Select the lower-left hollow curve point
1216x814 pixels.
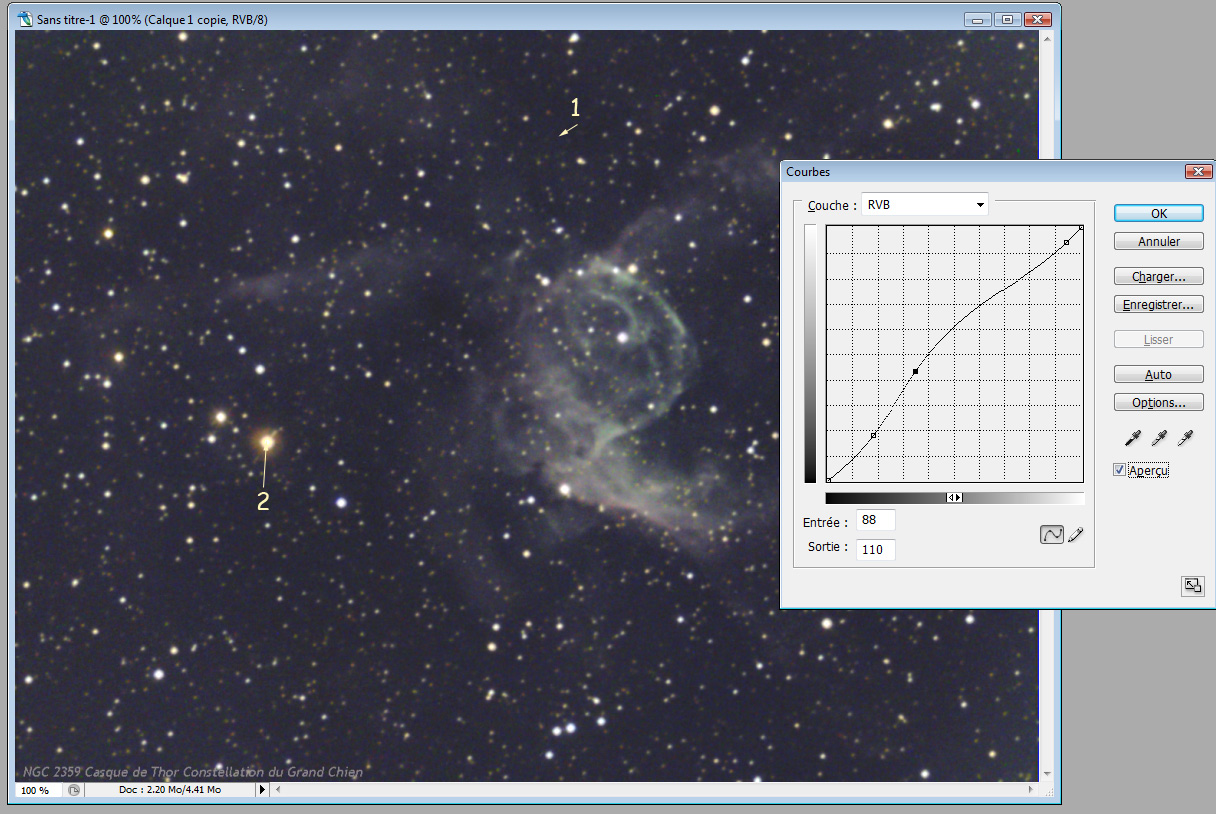874,435
